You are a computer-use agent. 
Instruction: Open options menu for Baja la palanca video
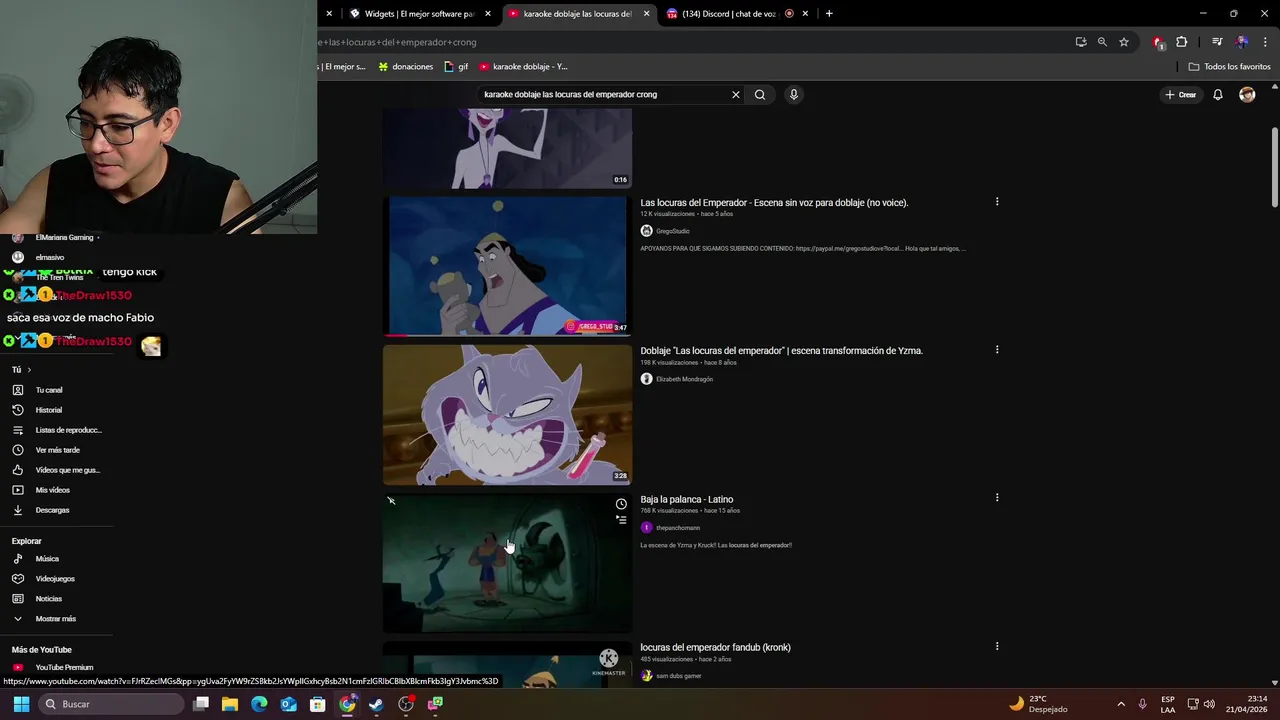(997, 498)
